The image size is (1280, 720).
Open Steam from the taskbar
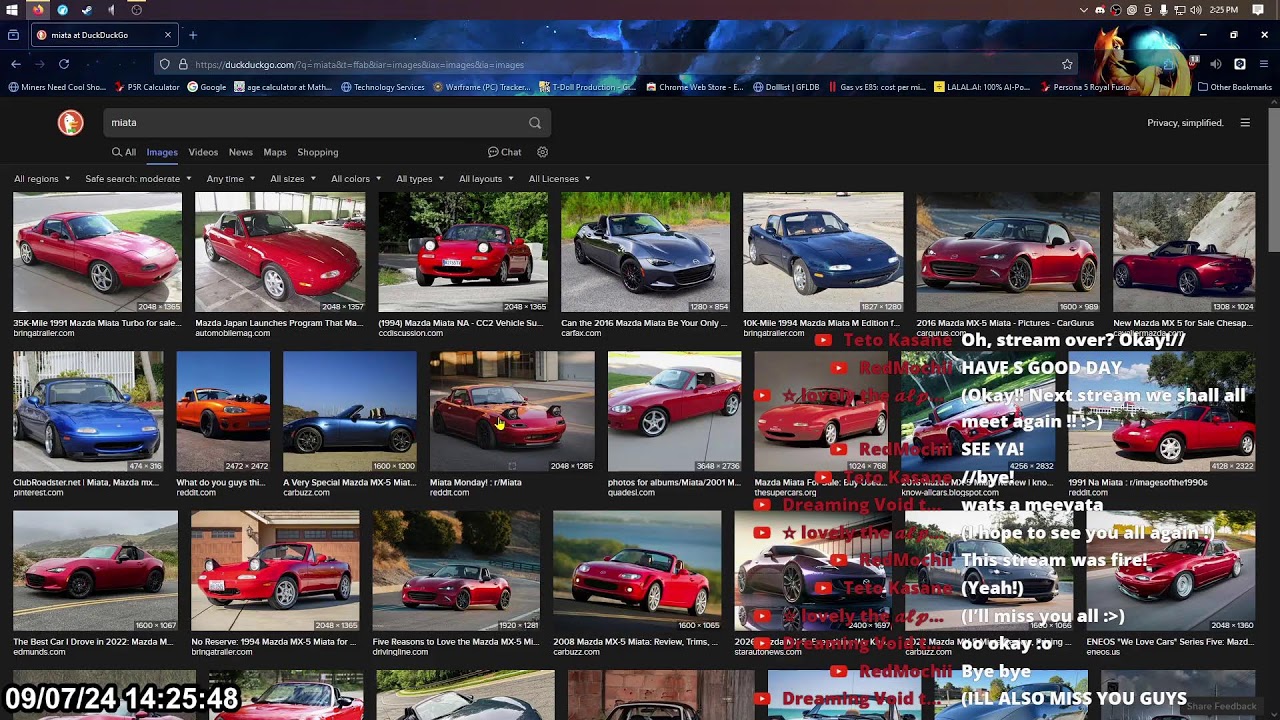click(x=87, y=10)
